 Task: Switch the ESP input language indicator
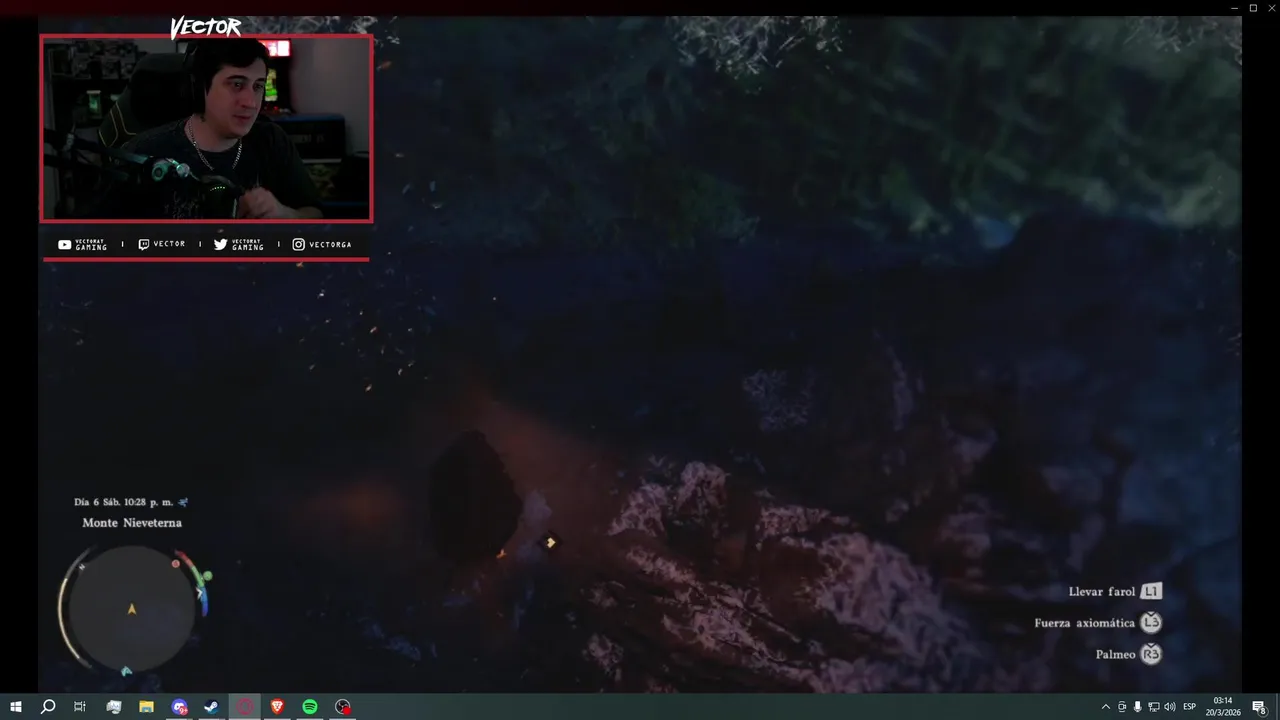(x=1190, y=707)
